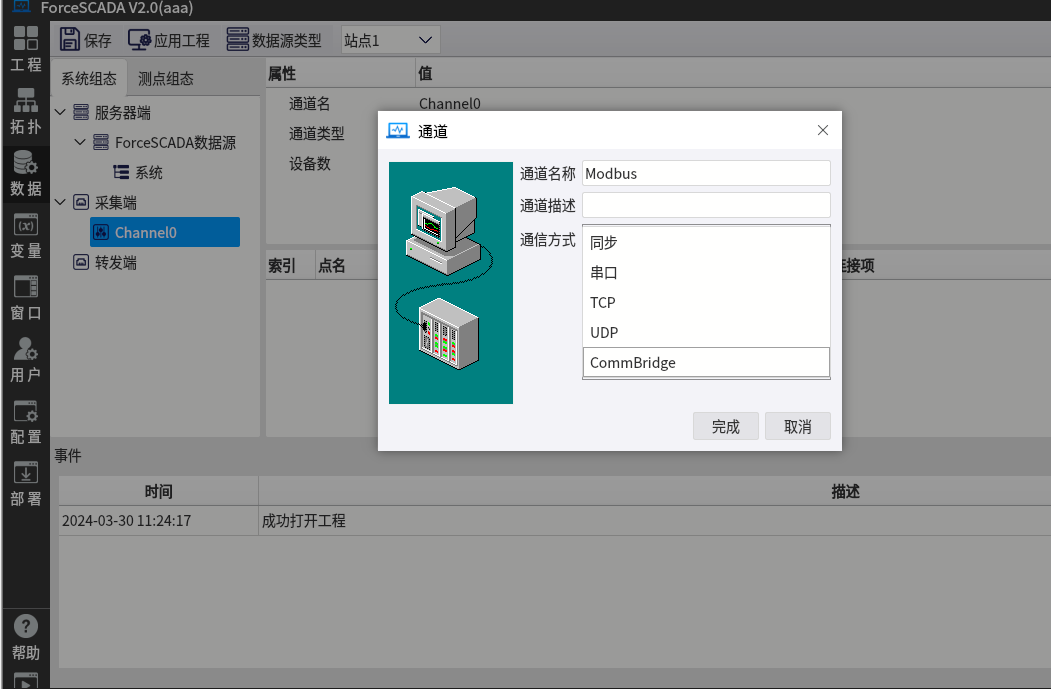The height and width of the screenshot is (689, 1051).
Task: Choose CommBridge from the communication list
Action: [706, 363]
